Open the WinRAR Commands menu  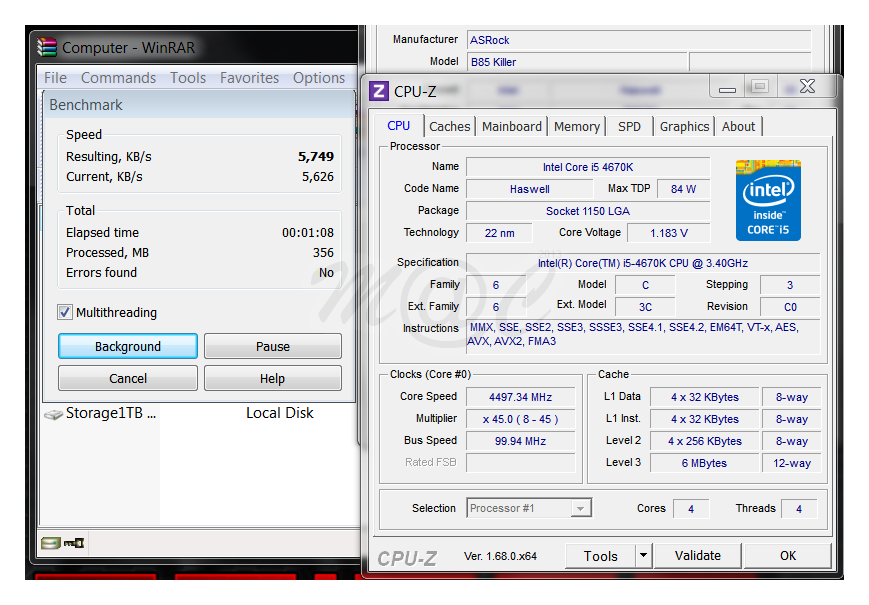pyautogui.click(x=118, y=78)
